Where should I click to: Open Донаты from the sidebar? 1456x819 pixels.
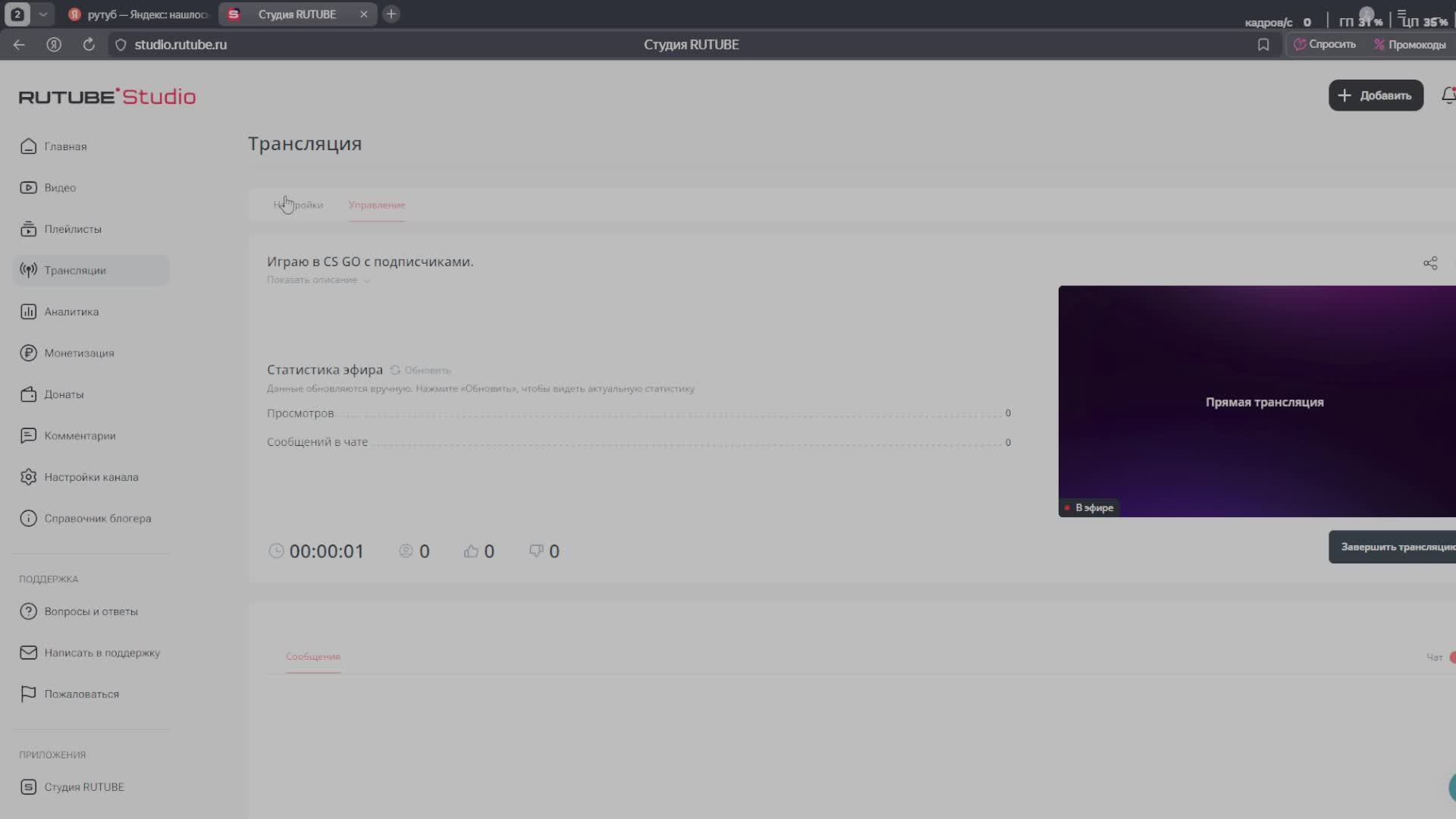(64, 394)
